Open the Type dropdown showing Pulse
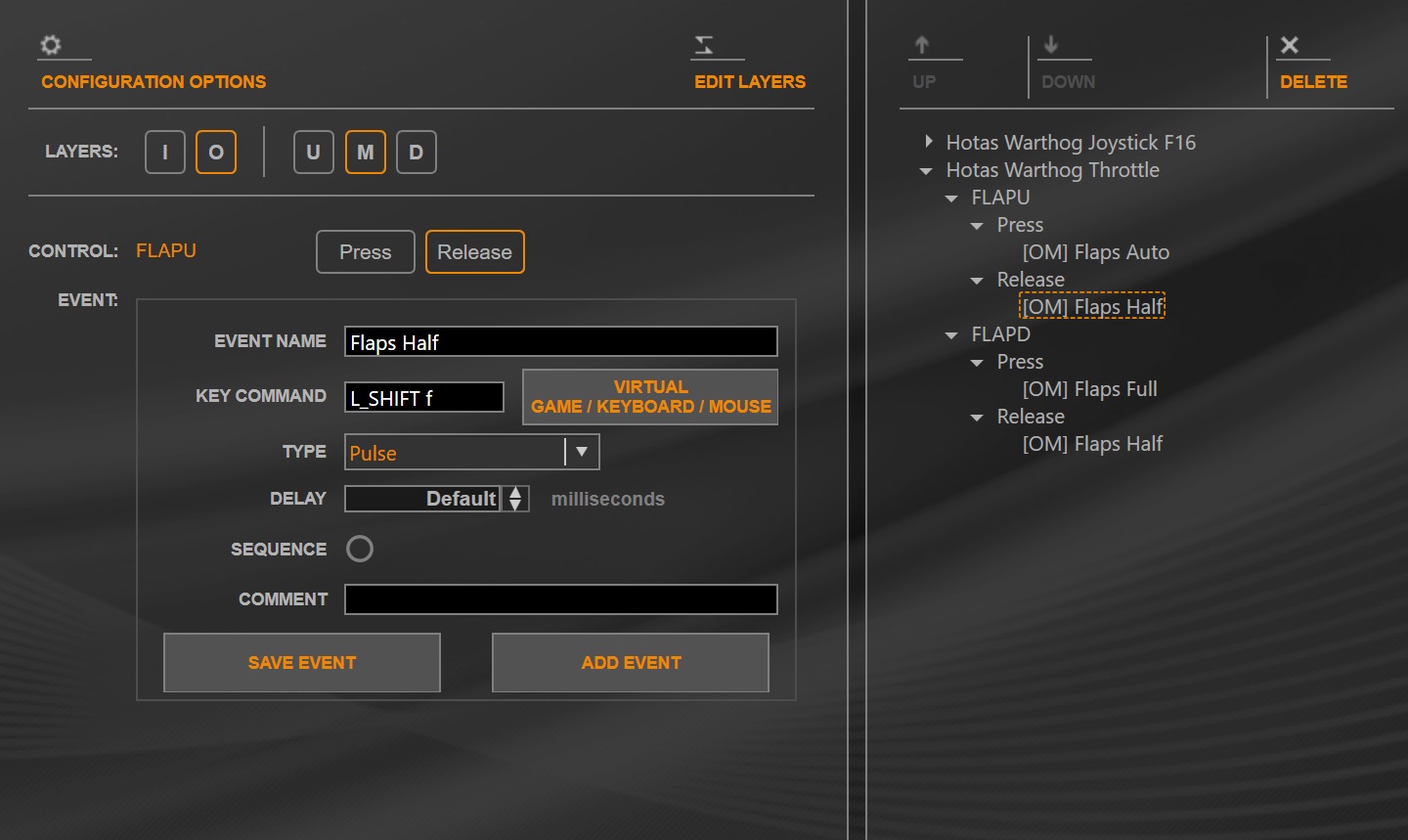The height and width of the screenshot is (840, 1408). pos(472,452)
